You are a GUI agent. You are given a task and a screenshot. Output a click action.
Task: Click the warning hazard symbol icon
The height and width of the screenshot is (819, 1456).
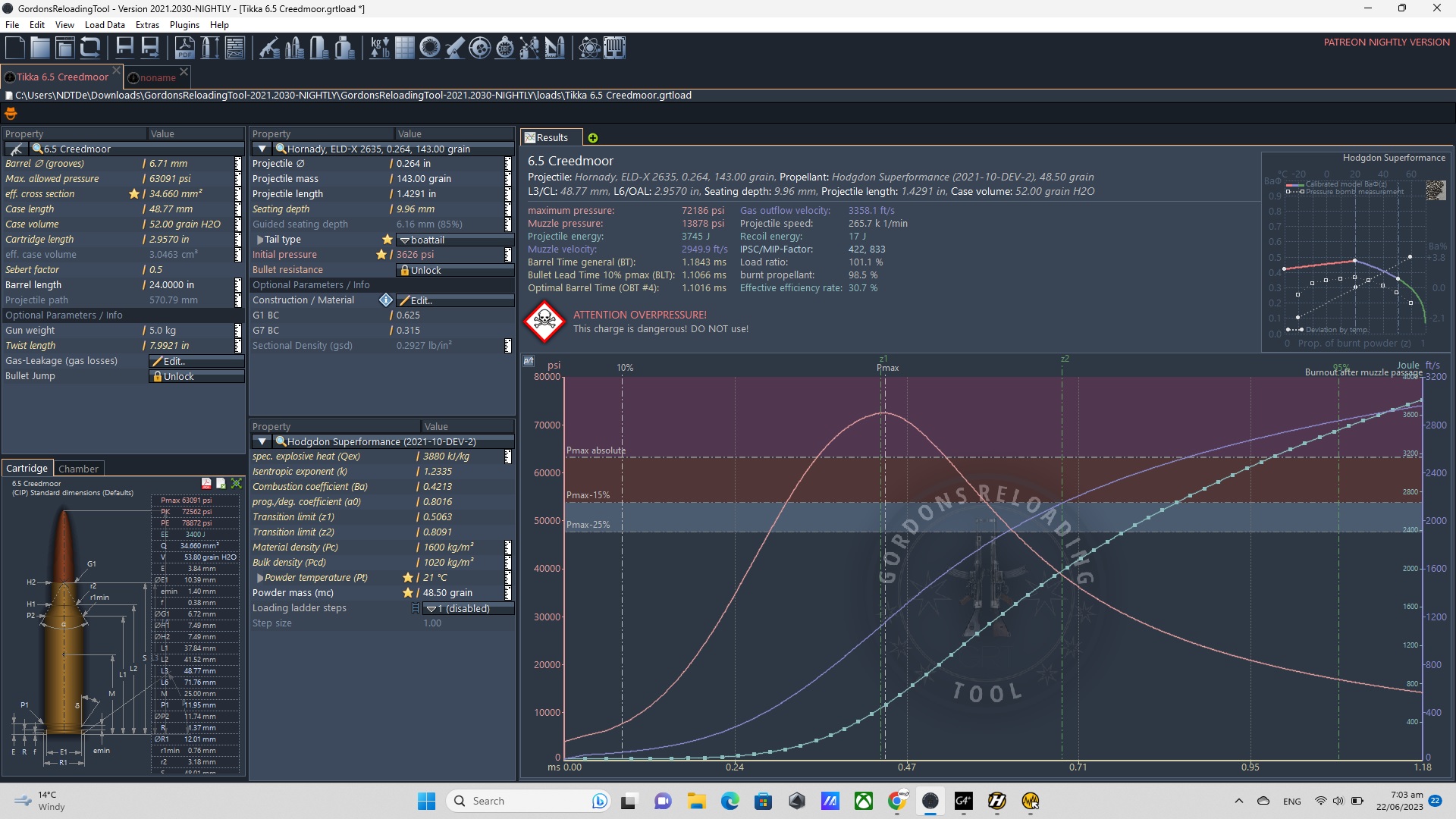543,321
